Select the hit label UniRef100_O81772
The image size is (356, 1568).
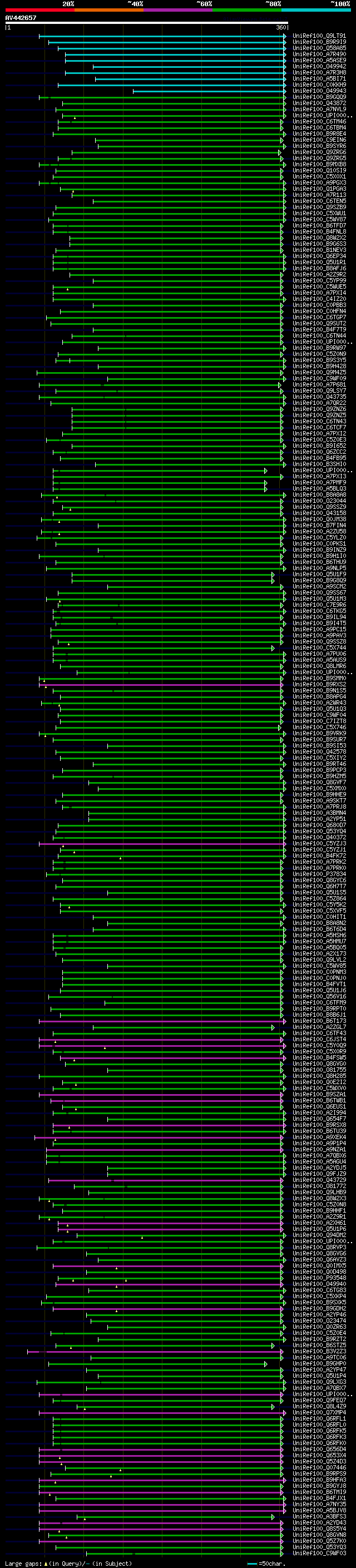319,1186
